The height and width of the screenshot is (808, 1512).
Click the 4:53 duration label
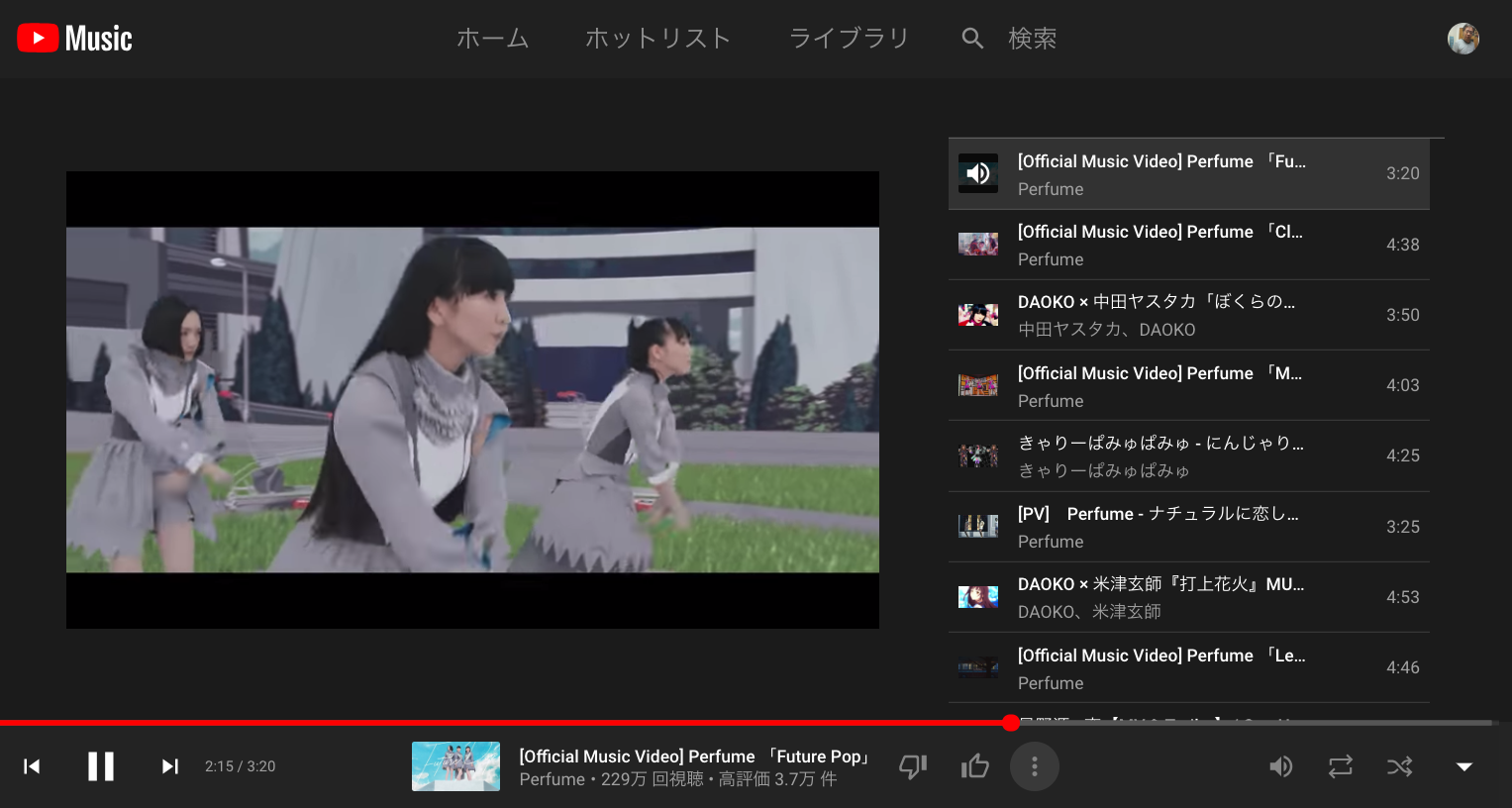coord(1403,597)
